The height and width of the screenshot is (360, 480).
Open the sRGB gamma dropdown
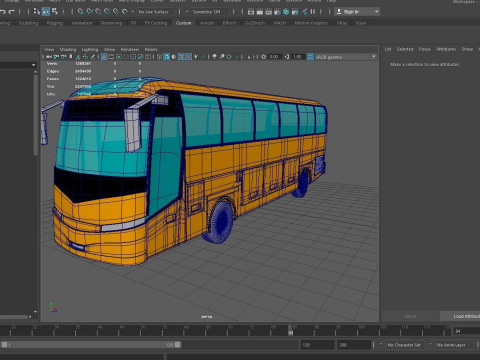(x=346, y=57)
